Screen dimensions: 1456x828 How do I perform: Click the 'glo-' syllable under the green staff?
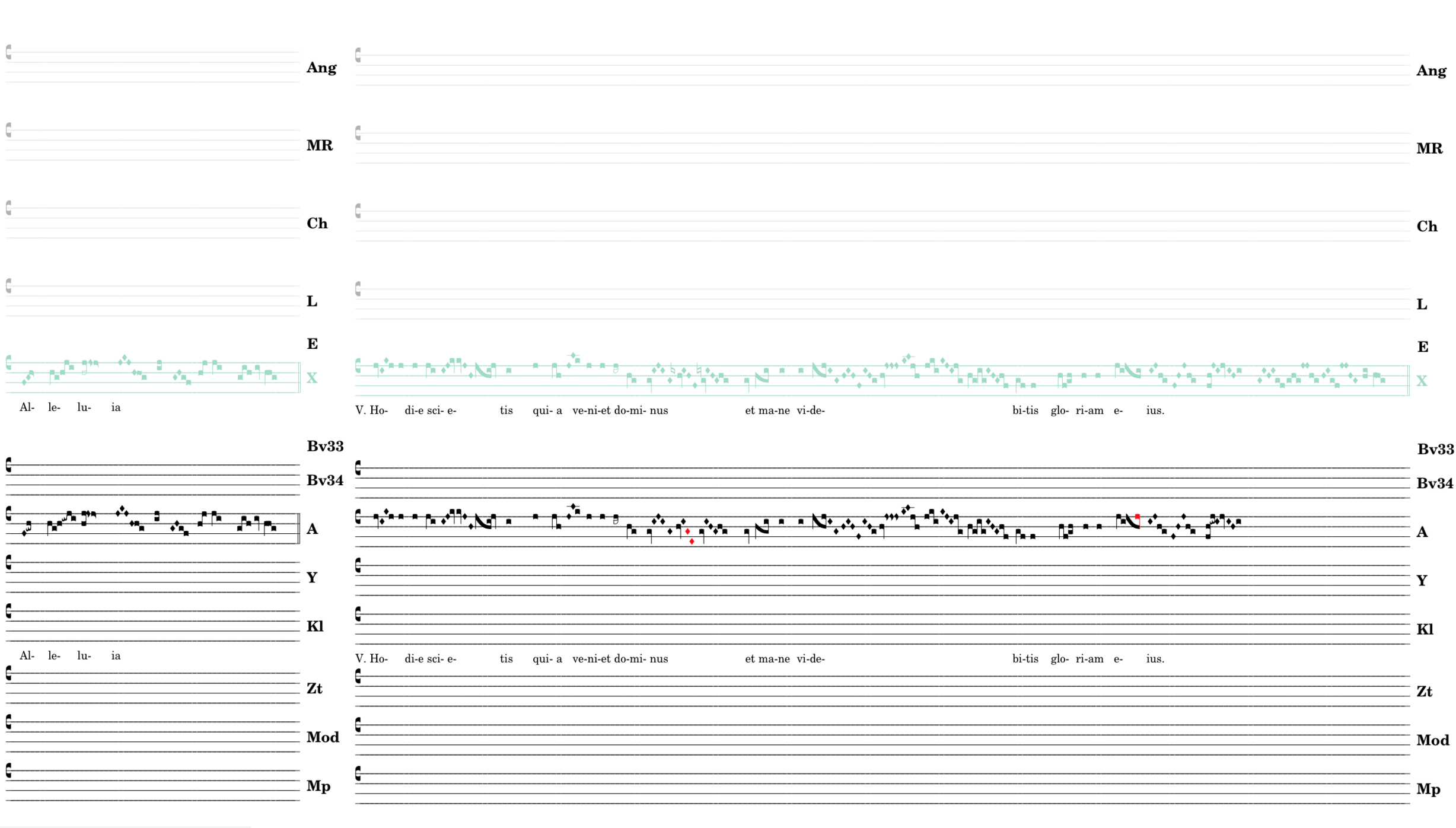1059,410
